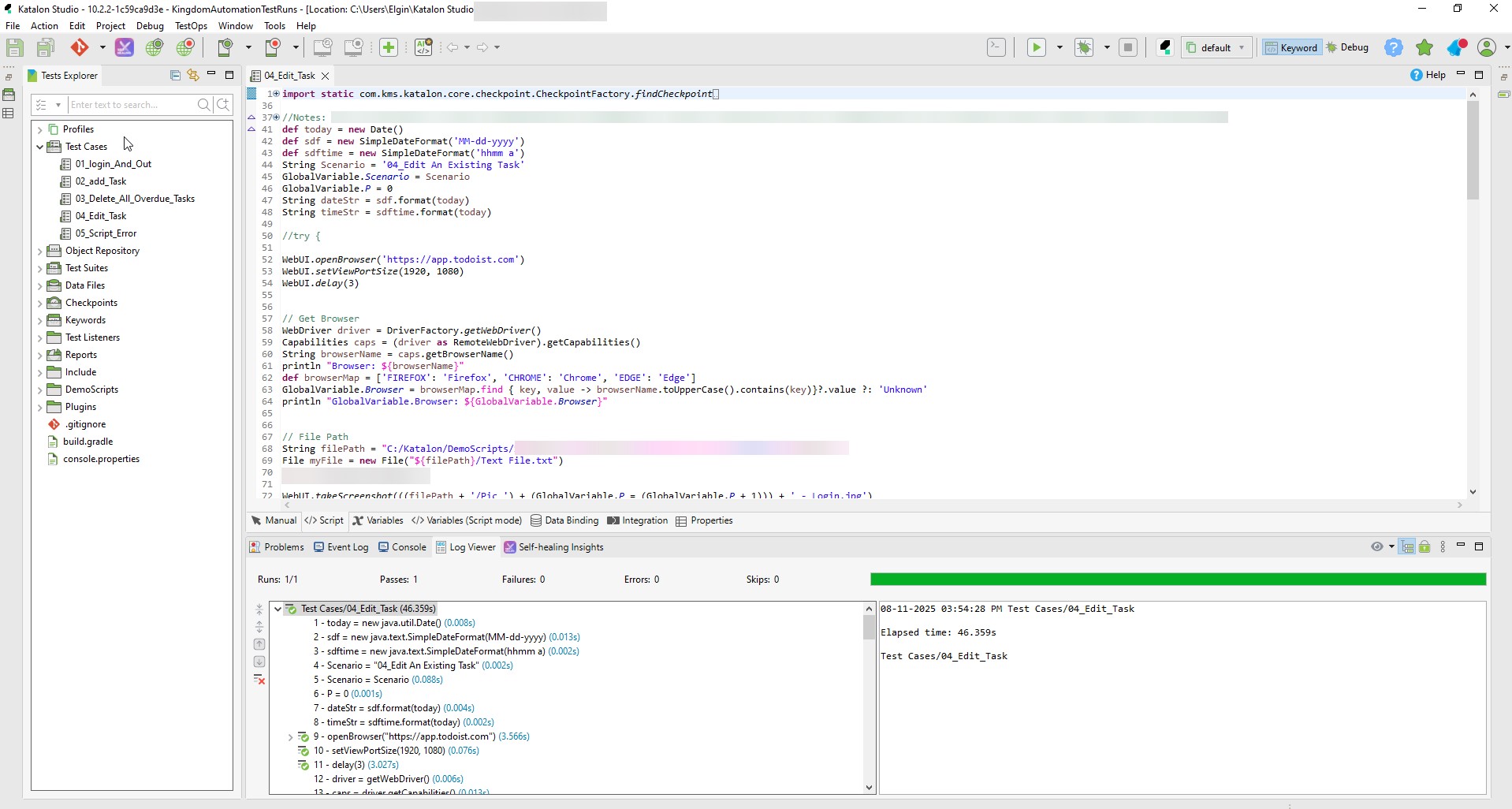The image size is (1512, 809).
Task: Click the Spy Mobile icon
Action: [x=225, y=47]
